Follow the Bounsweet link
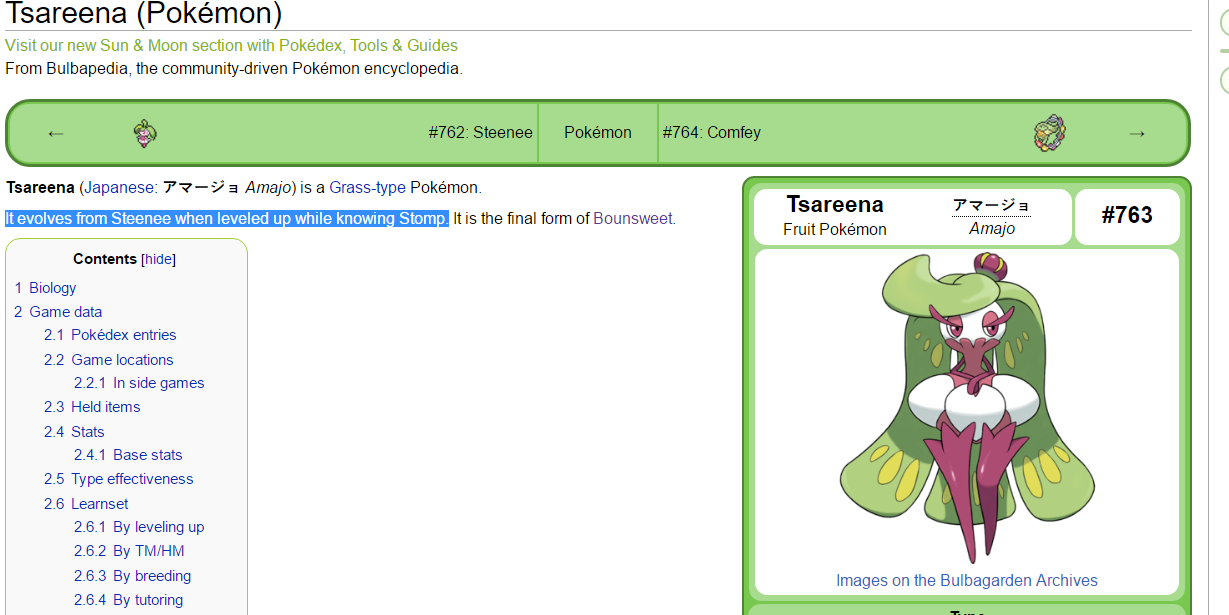 [632, 218]
